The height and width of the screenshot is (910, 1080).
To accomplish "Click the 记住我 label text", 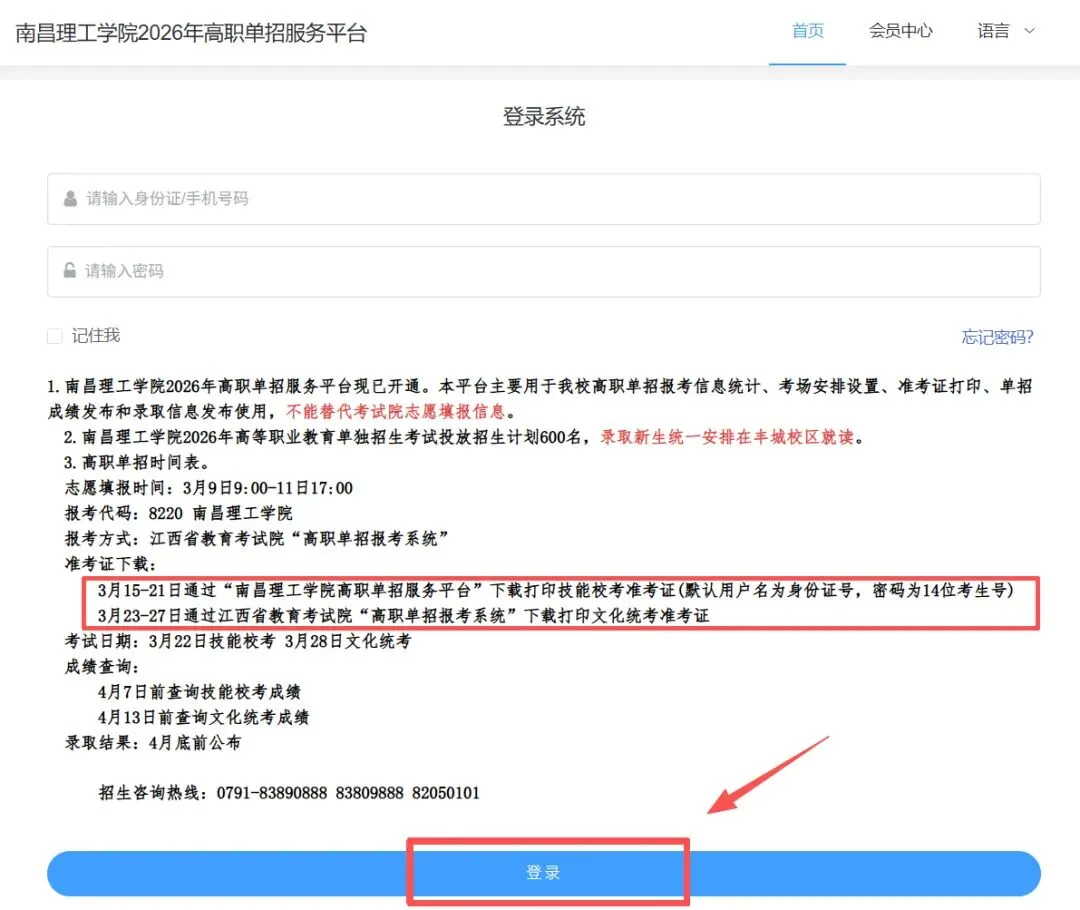I will pyautogui.click(x=96, y=336).
